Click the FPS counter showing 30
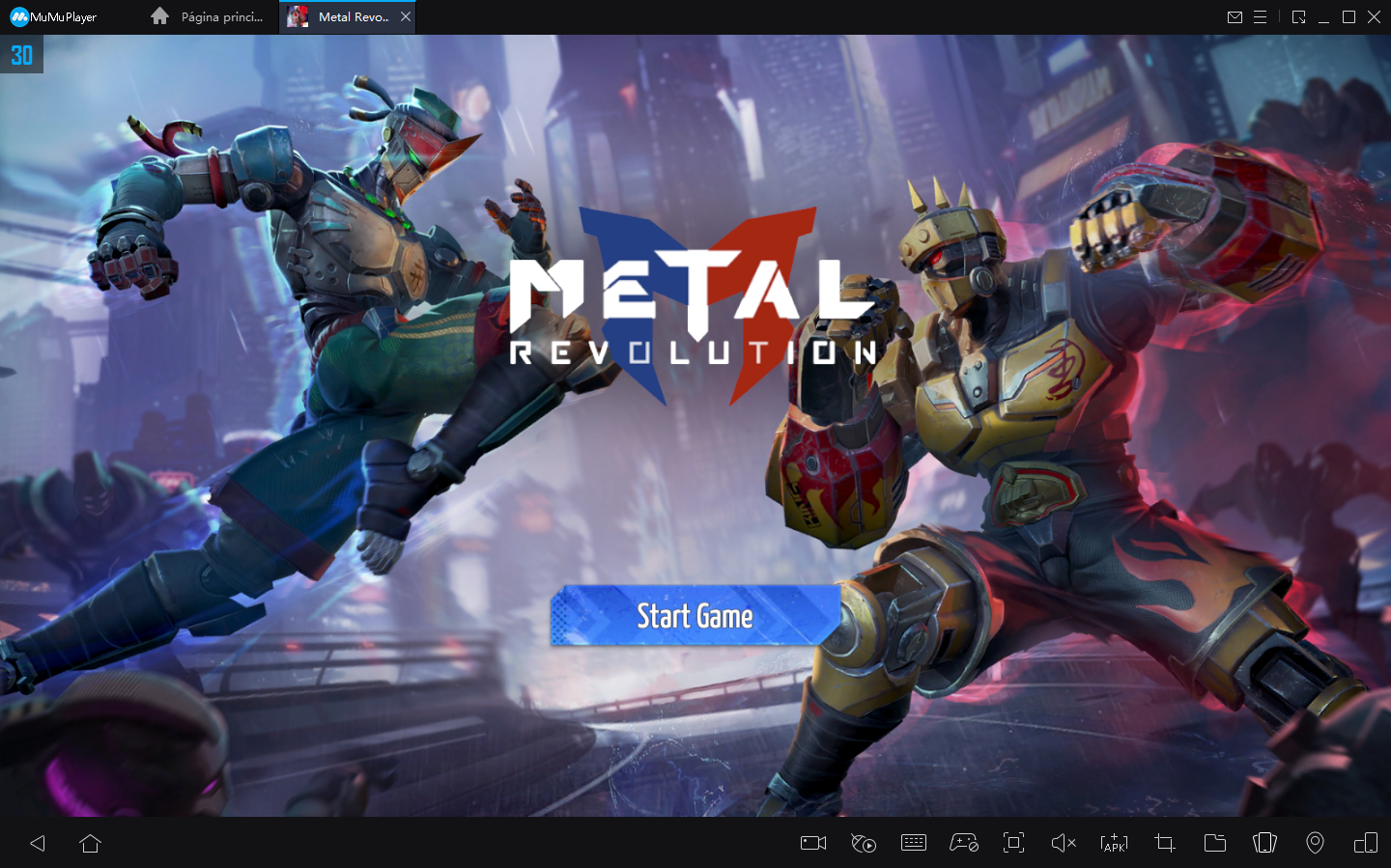This screenshot has width=1391, height=868. coord(21,55)
